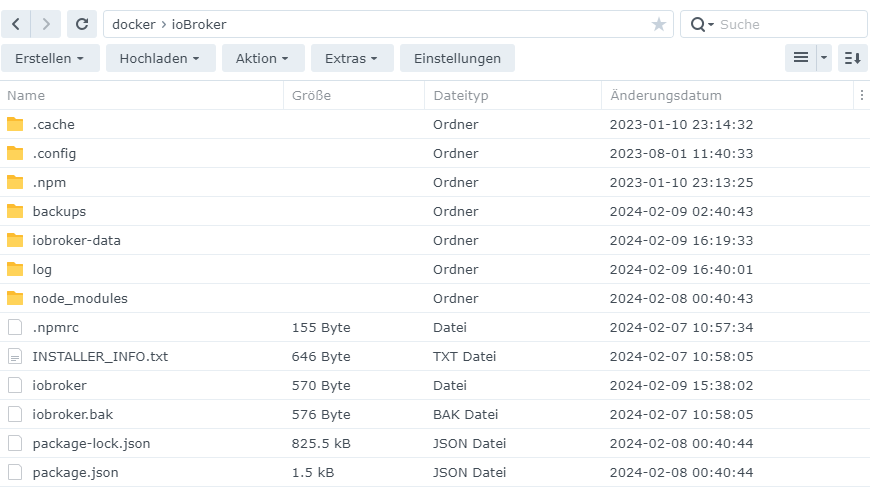This screenshot has height=497, width=872.
Task: Click the .npm folder name
Action: (49, 182)
